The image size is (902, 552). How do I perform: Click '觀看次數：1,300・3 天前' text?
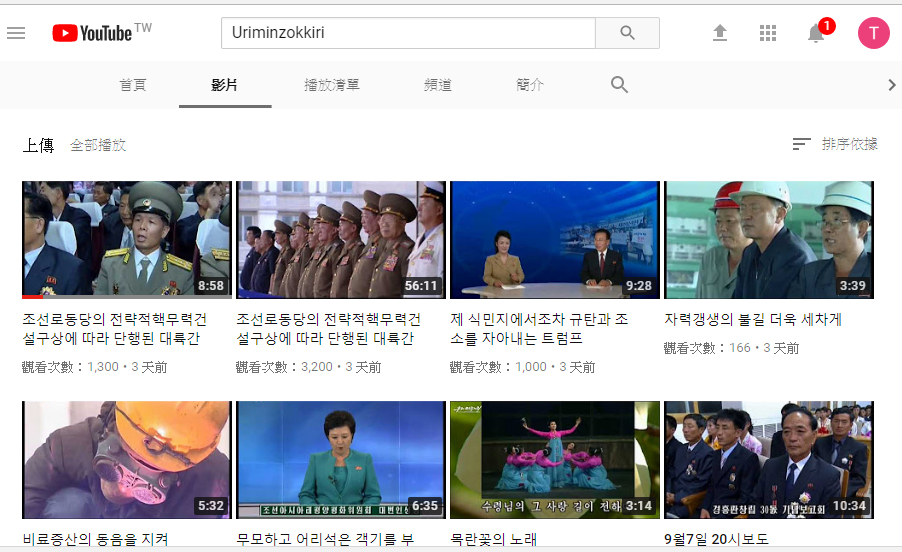94,367
